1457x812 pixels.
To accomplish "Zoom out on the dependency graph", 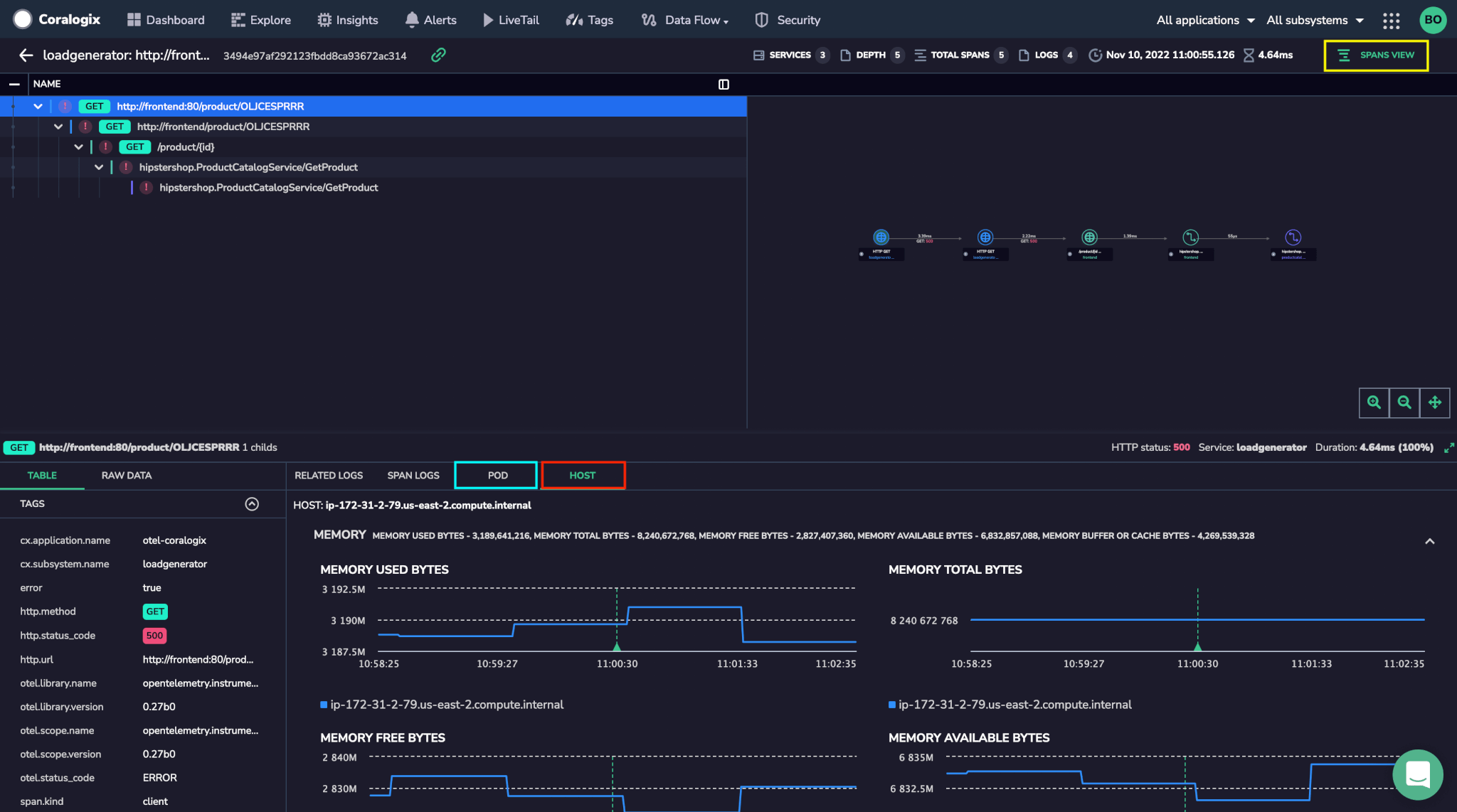I will pyautogui.click(x=1404, y=402).
